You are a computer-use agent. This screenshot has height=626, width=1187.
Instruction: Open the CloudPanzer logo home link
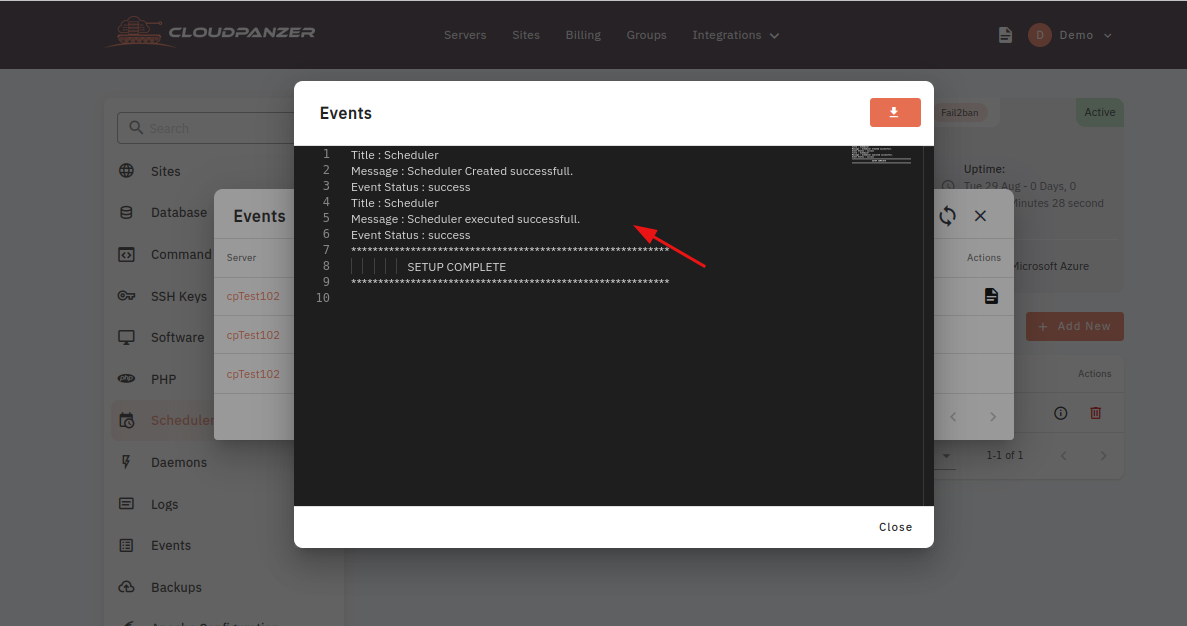pyautogui.click(x=210, y=33)
